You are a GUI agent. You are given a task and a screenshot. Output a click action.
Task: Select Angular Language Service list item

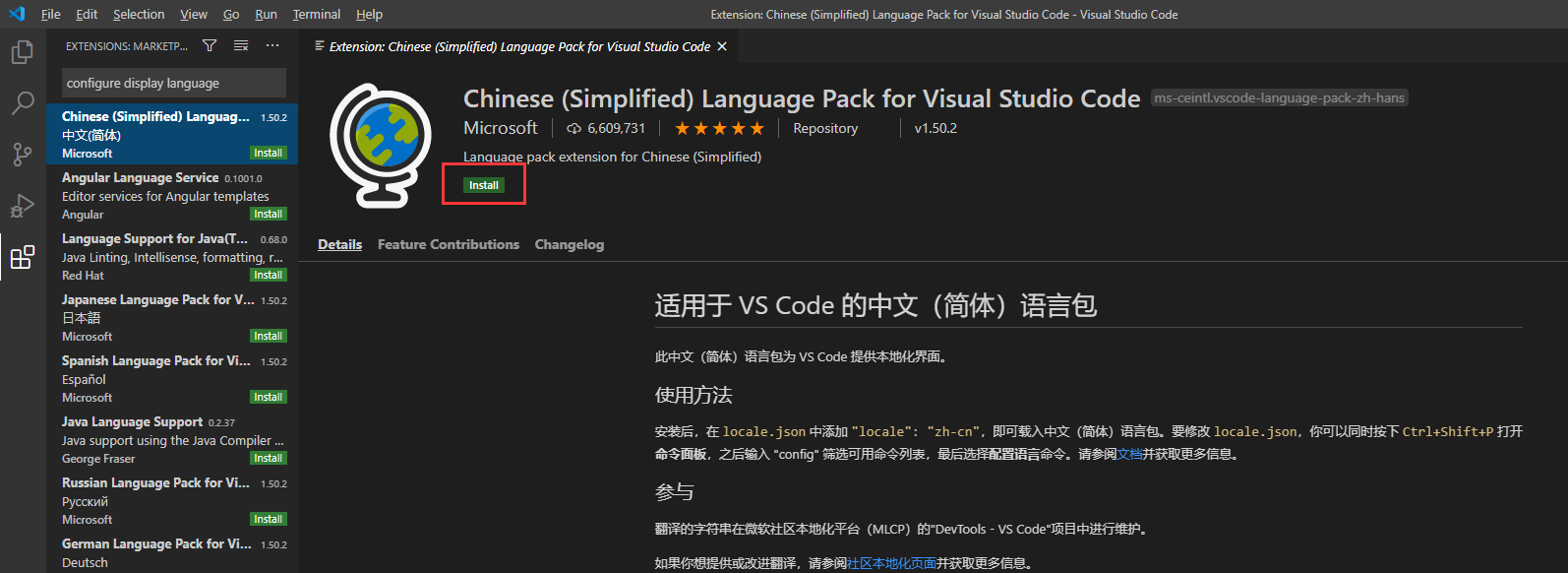click(172, 195)
